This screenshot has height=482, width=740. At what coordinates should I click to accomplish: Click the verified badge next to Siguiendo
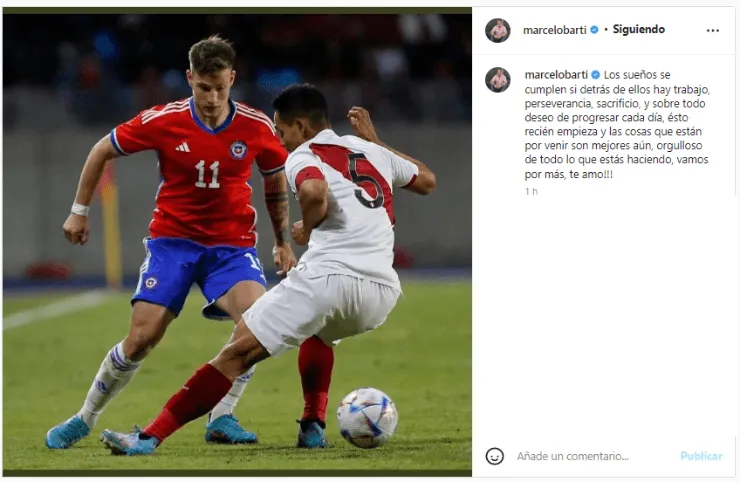point(595,30)
